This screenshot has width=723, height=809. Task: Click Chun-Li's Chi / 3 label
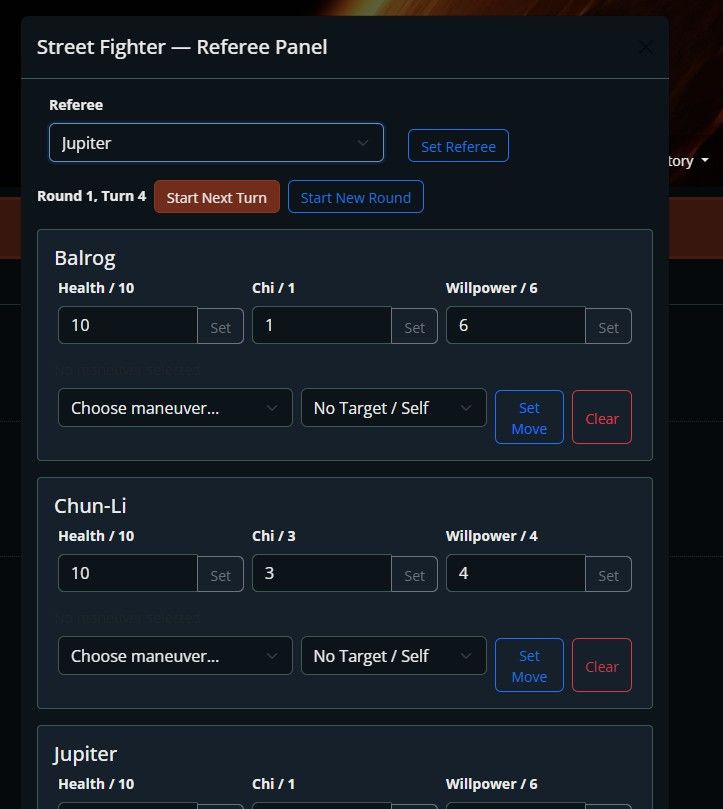(x=274, y=536)
